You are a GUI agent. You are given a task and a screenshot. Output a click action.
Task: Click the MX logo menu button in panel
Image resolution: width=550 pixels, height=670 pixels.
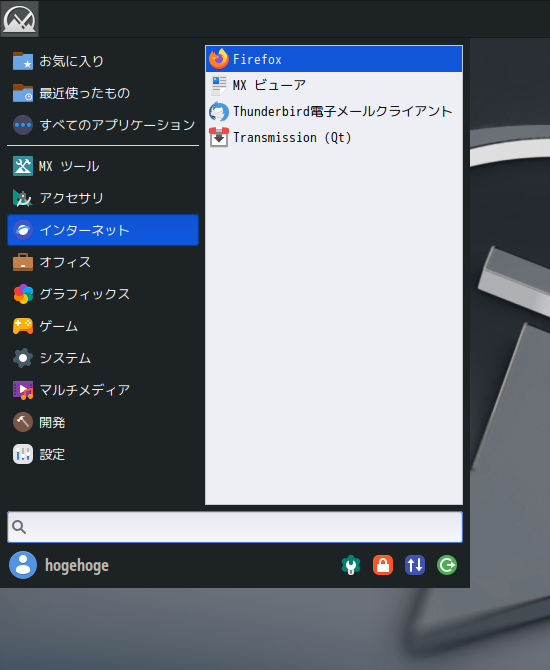[x=19, y=19]
